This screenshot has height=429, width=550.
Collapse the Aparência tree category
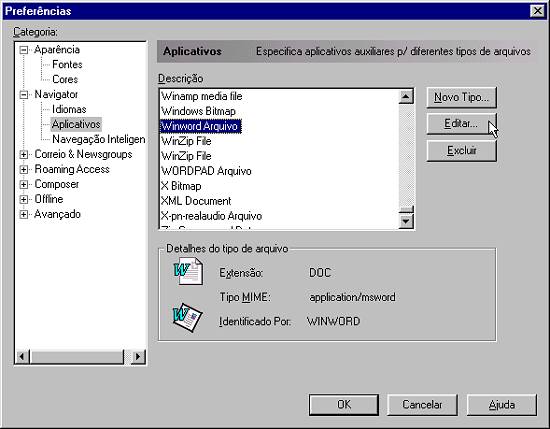24,50
